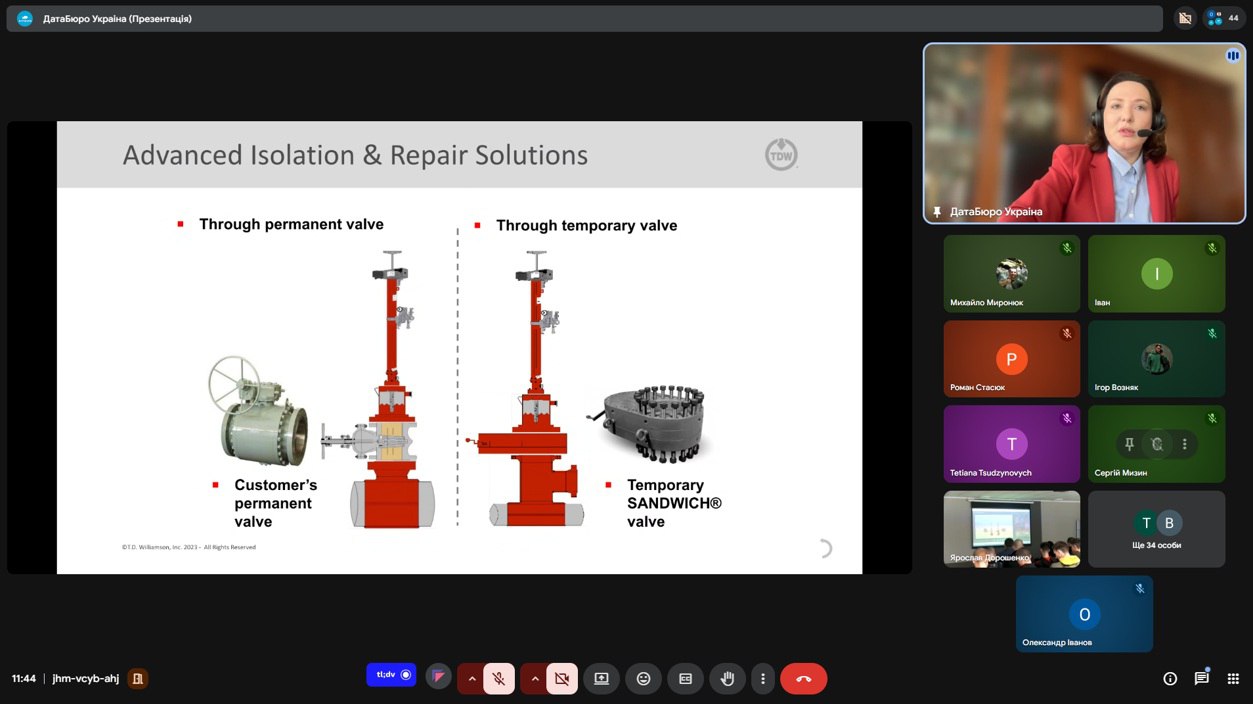Image resolution: width=1253 pixels, height=704 pixels.
Task: Pin Сергій Мизин's tile
Action: pyautogui.click(x=1129, y=444)
